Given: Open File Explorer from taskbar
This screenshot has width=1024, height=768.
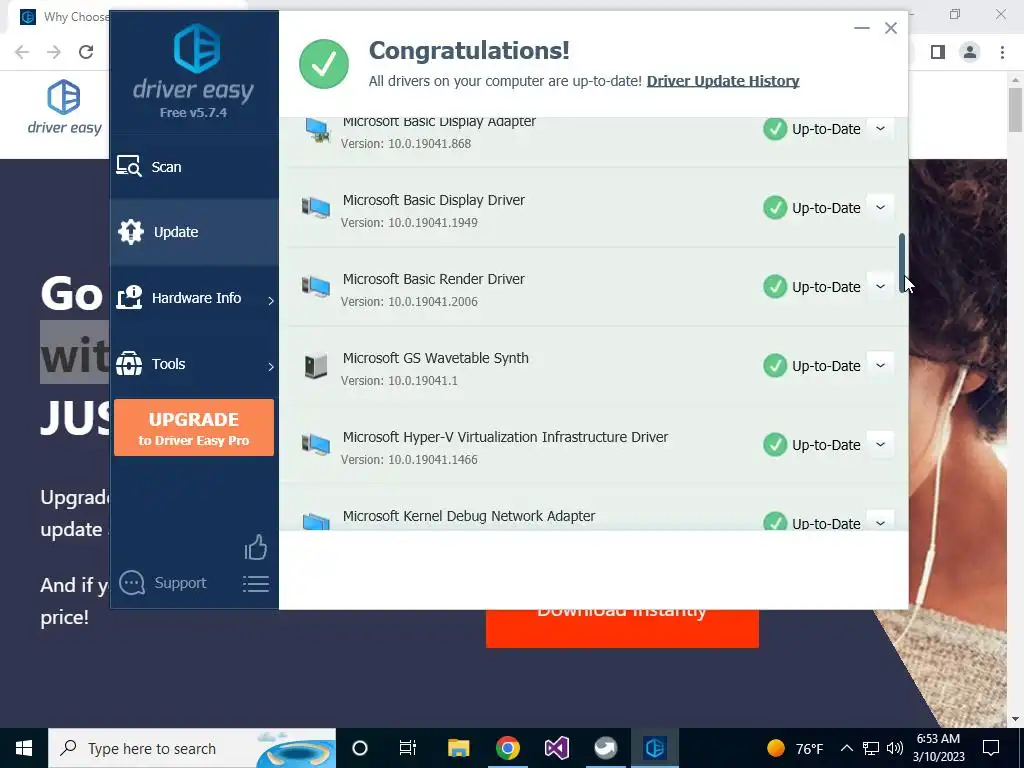Looking at the screenshot, I should (458, 748).
